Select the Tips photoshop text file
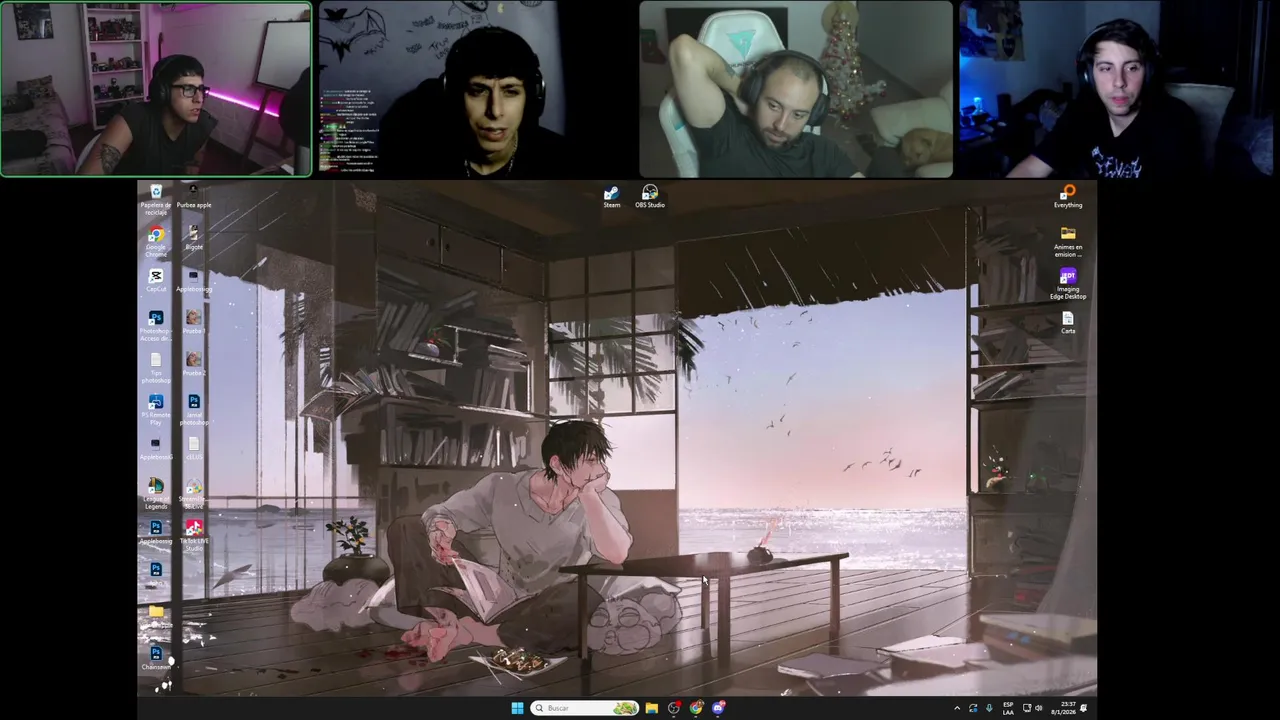1280x720 pixels. [156, 367]
